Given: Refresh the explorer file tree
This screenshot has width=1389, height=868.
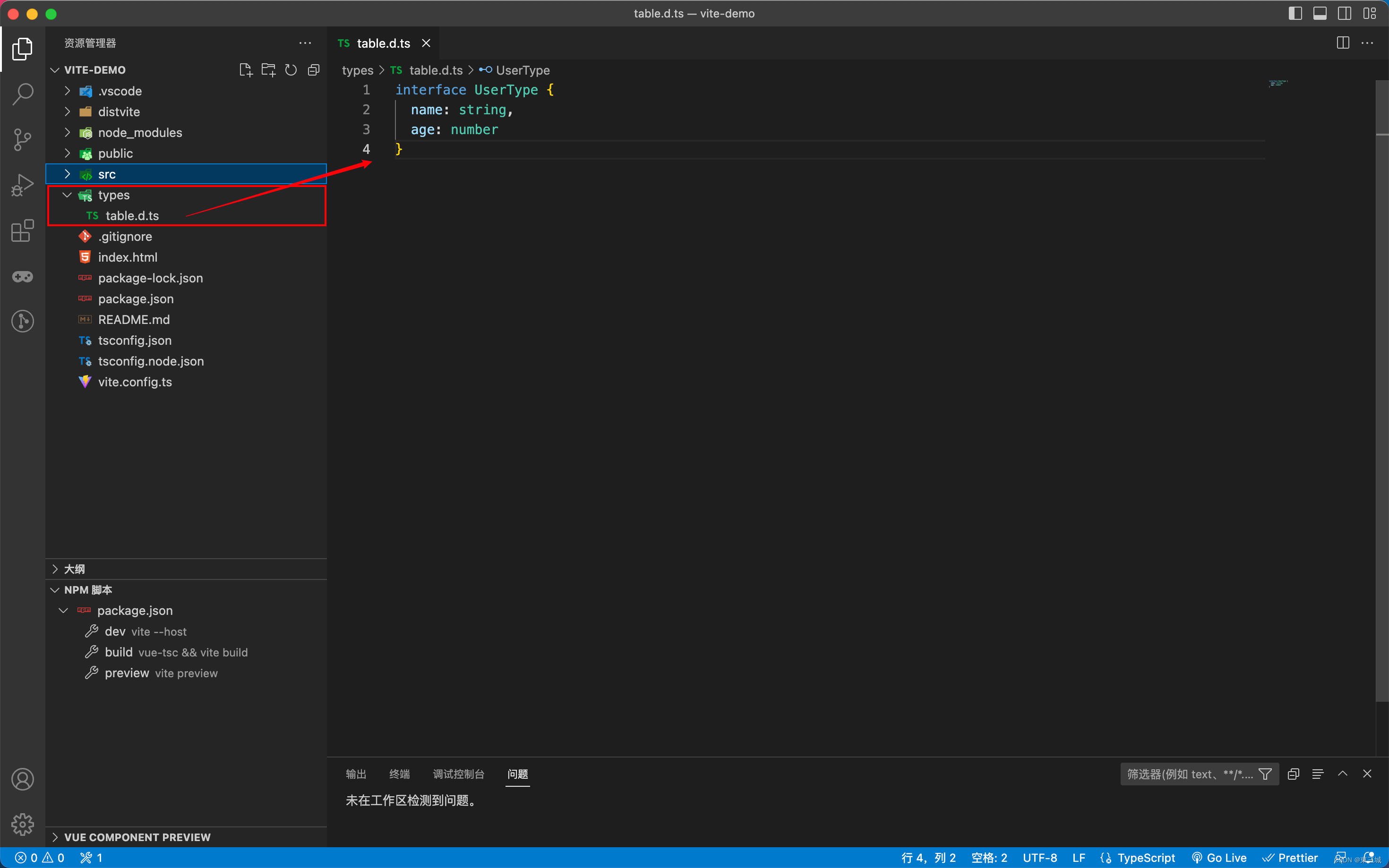Looking at the screenshot, I should pyautogui.click(x=291, y=70).
